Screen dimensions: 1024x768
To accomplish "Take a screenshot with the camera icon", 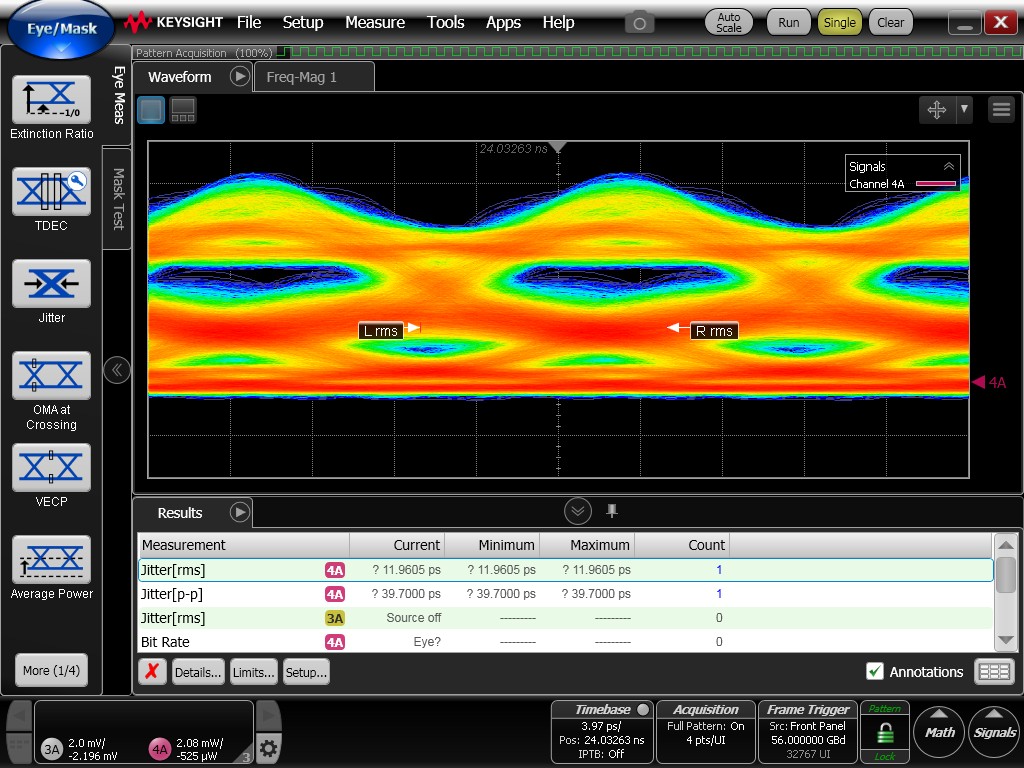I will coord(639,22).
